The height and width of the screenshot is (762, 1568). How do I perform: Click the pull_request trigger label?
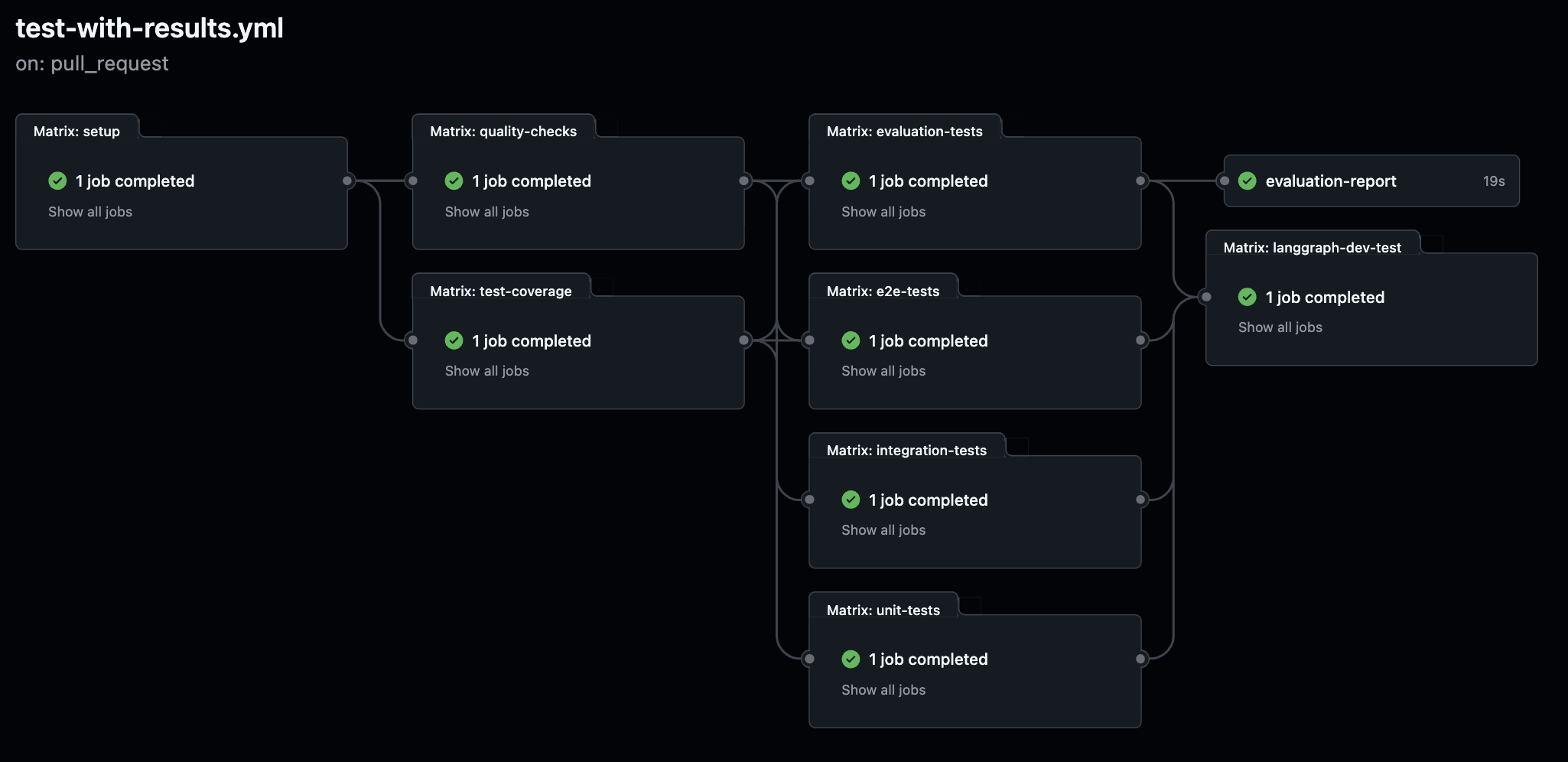[92, 63]
